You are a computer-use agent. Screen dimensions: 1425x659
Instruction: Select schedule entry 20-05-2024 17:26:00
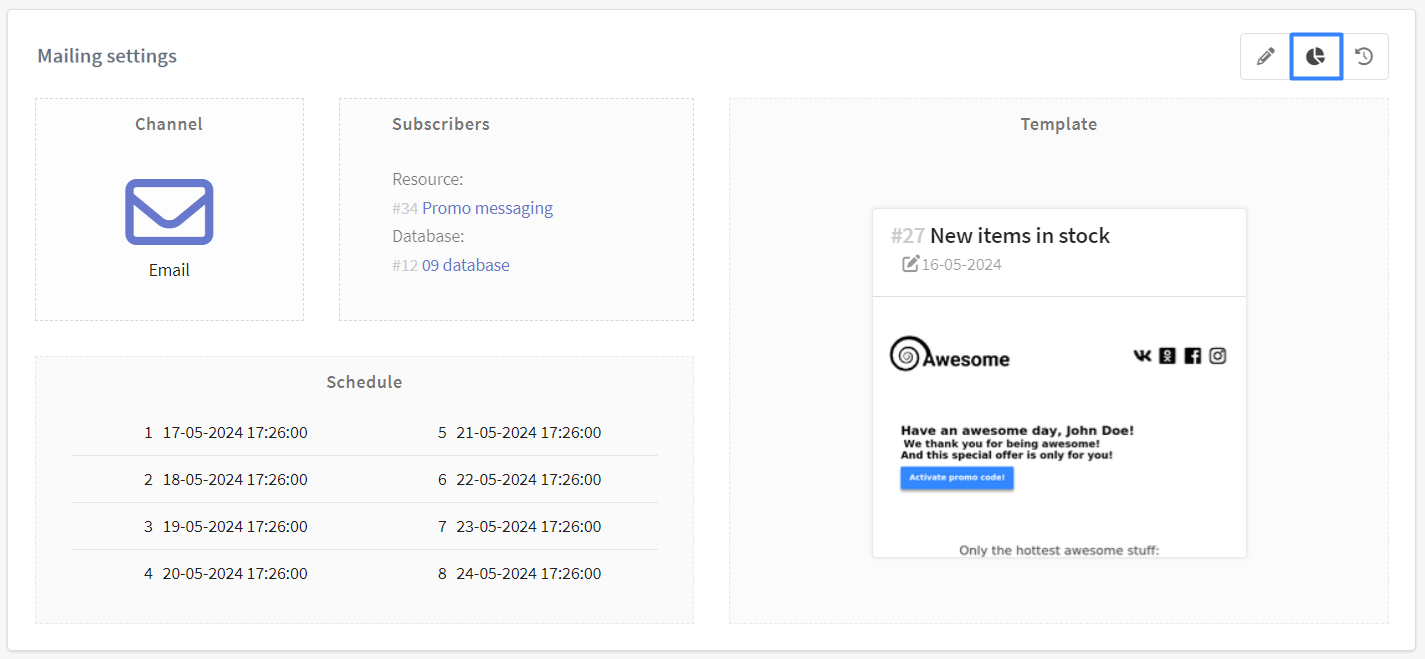235,574
